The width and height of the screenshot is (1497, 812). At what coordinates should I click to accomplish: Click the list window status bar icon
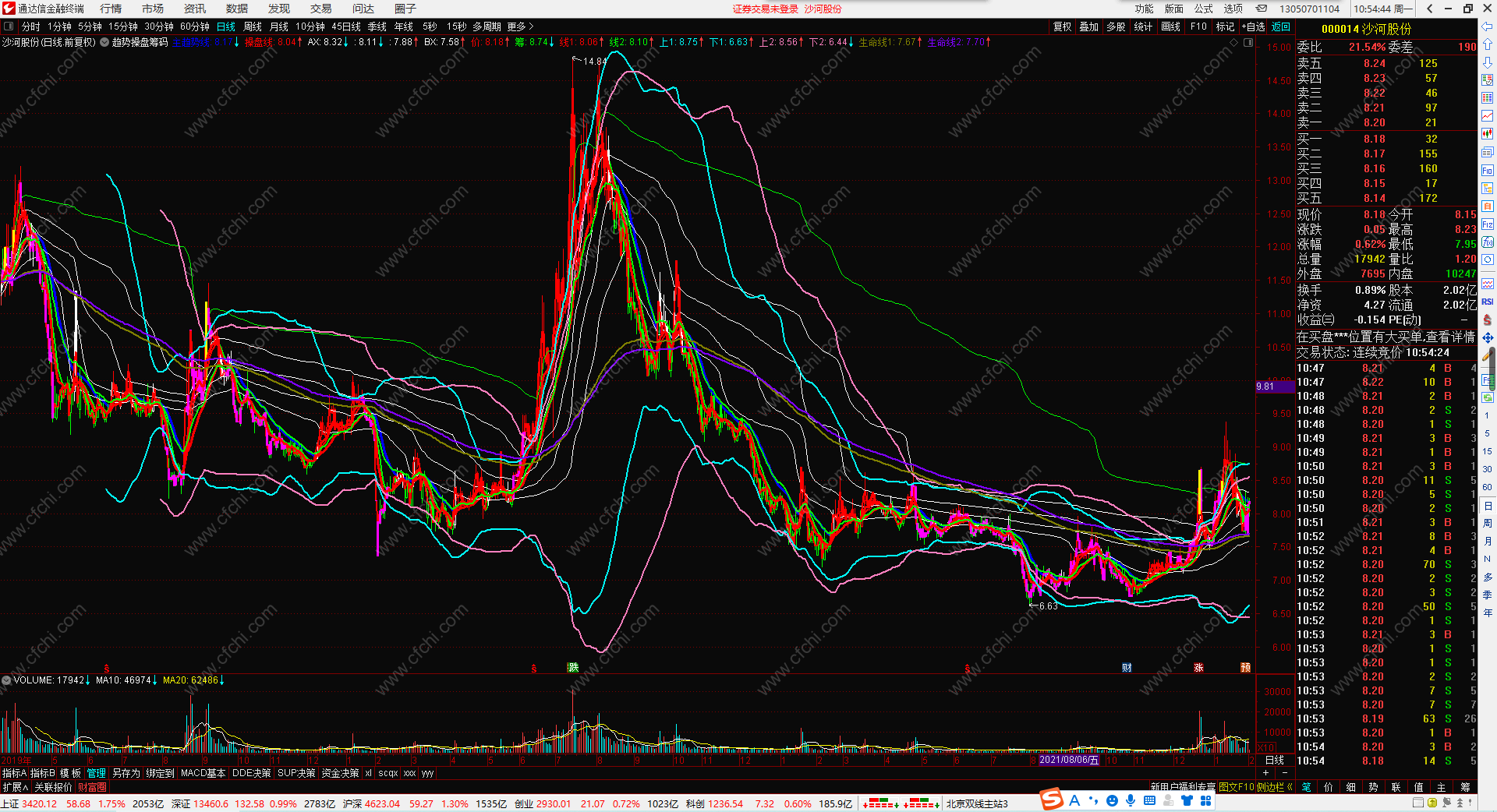[1419, 803]
